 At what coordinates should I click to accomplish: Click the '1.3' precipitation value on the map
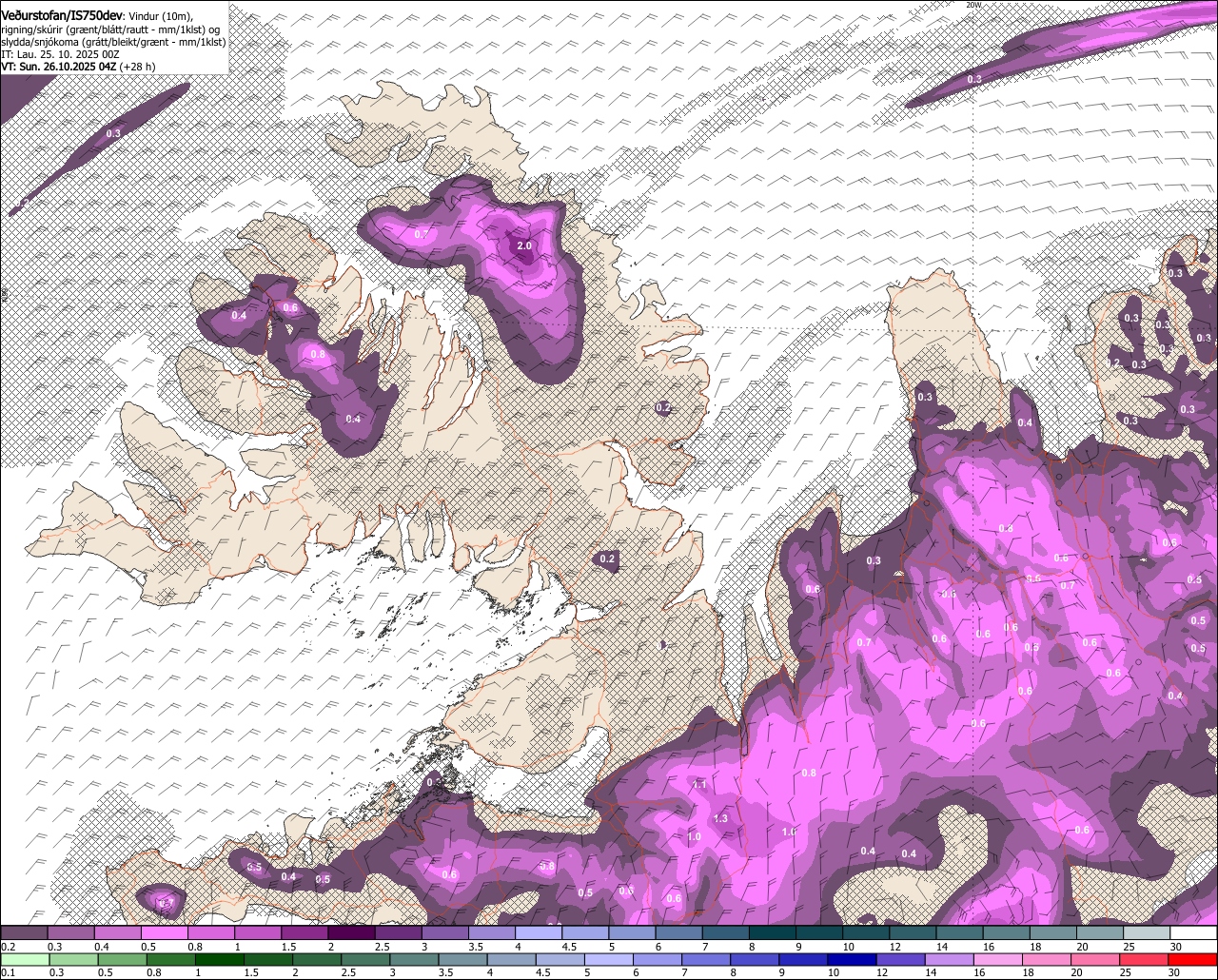719,818
